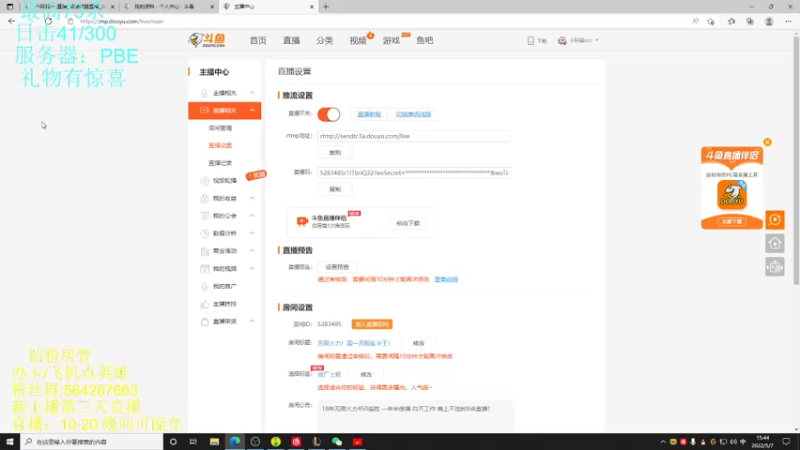The image size is (800, 450).
Task: Expand the 我的收益 sidebar section
Action: pyautogui.click(x=252, y=198)
